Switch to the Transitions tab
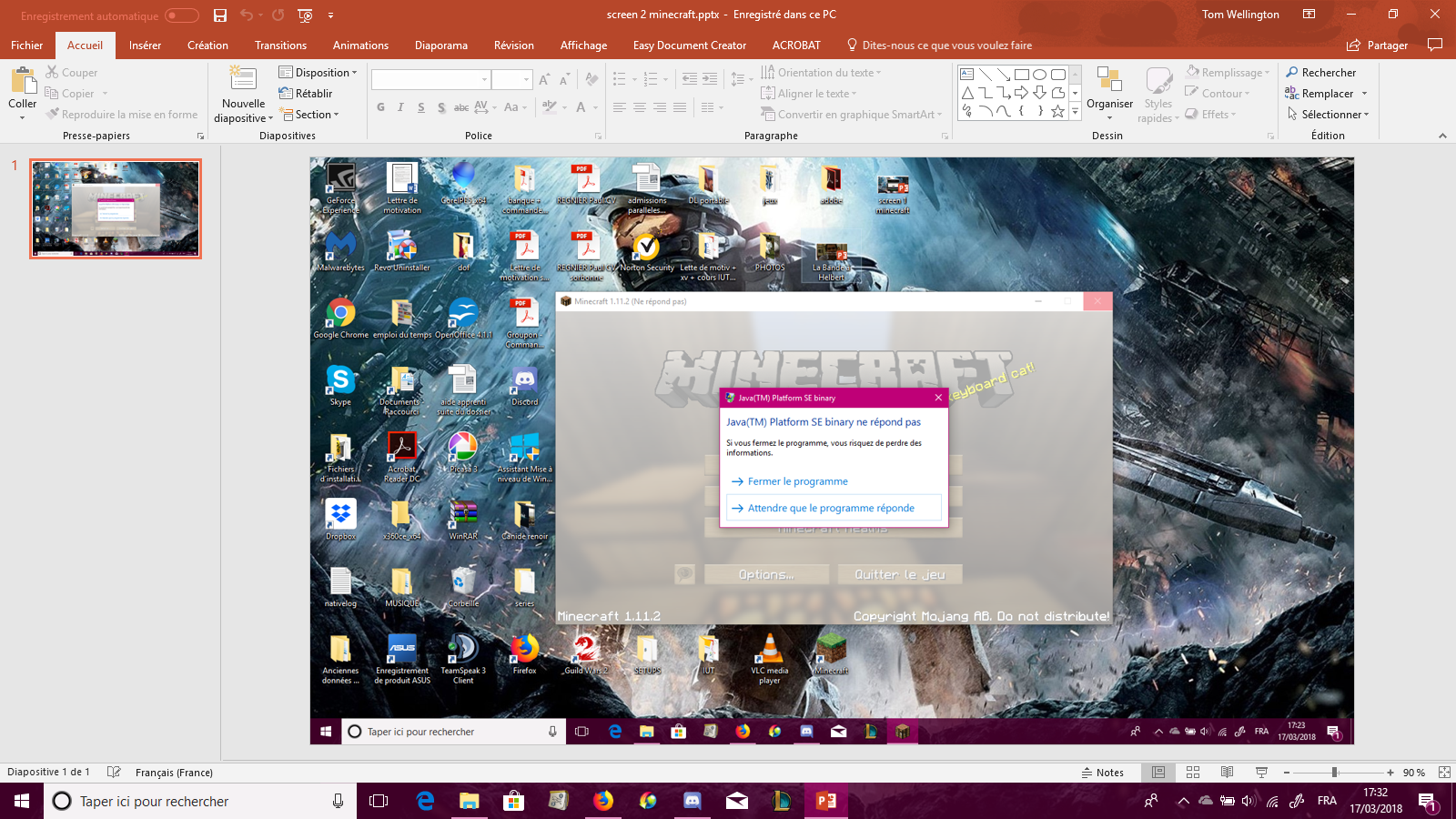This screenshot has height=819, width=1456. 280,45
